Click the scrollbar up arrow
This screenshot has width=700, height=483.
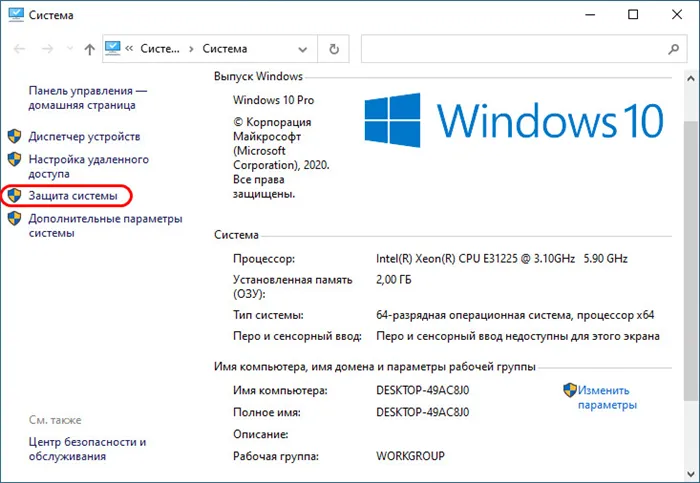[690, 78]
